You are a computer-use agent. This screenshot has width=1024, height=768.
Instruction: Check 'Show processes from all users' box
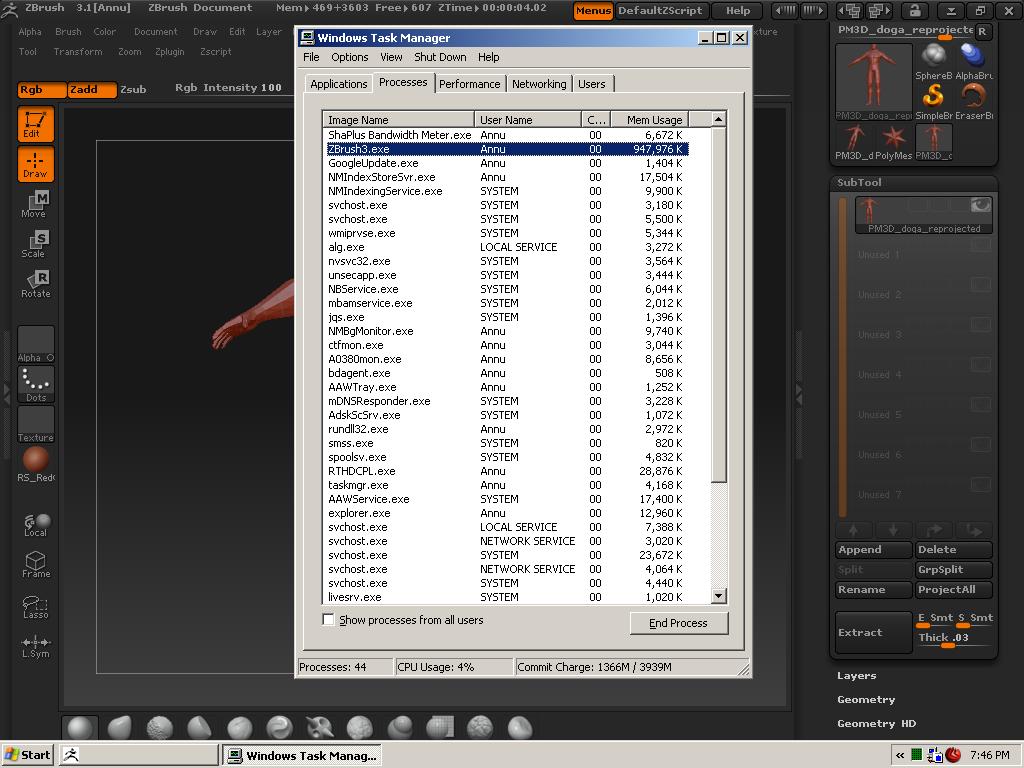tap(328, 620)
